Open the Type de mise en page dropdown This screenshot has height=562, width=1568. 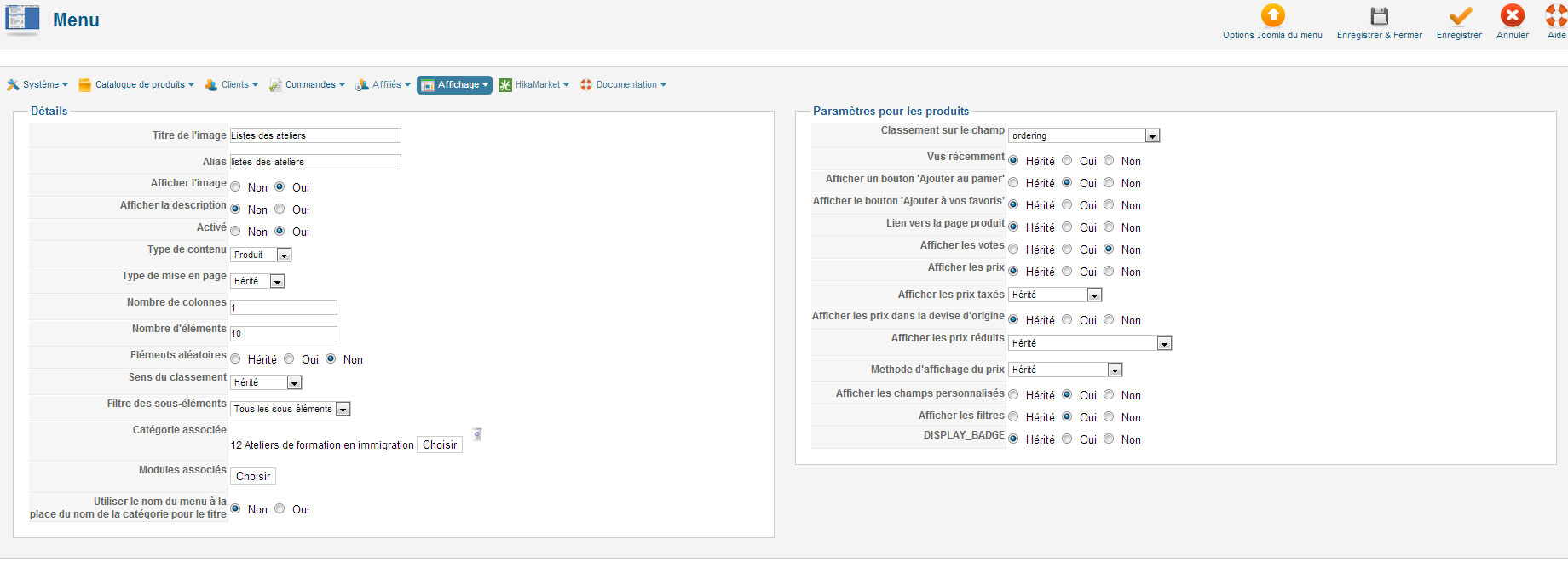point(258,281)
